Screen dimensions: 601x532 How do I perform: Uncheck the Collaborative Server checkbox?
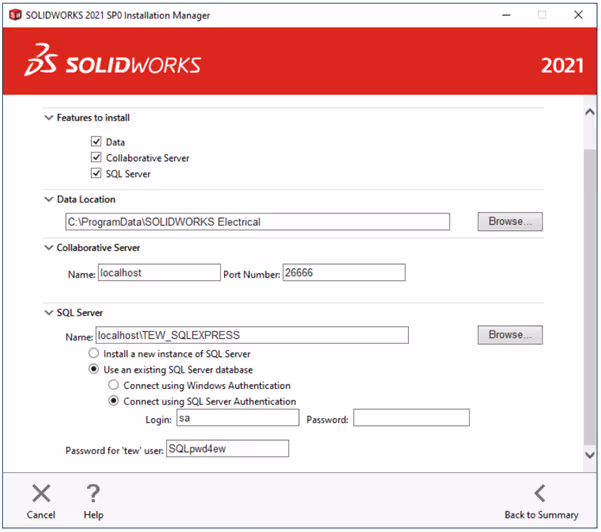[x=96, y=158]
